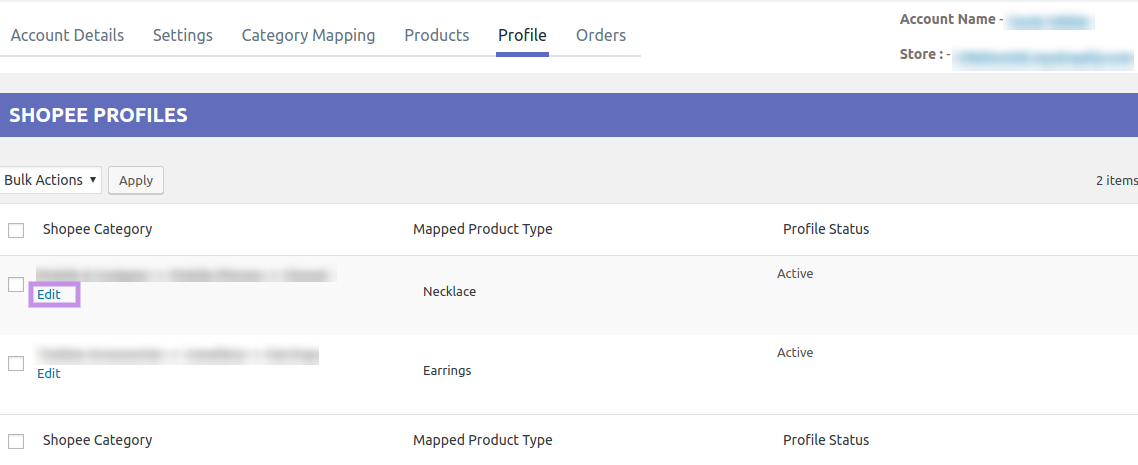Click the 2 items count label

tap(1116, 181)
